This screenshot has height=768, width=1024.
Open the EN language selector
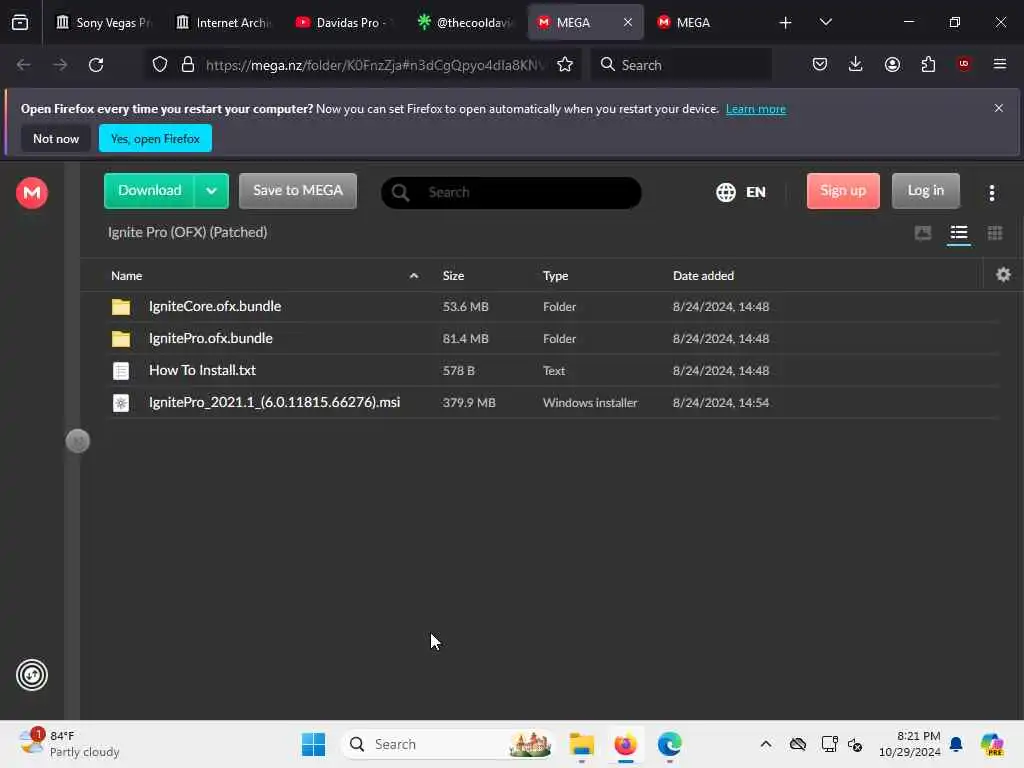pos(741,192)
